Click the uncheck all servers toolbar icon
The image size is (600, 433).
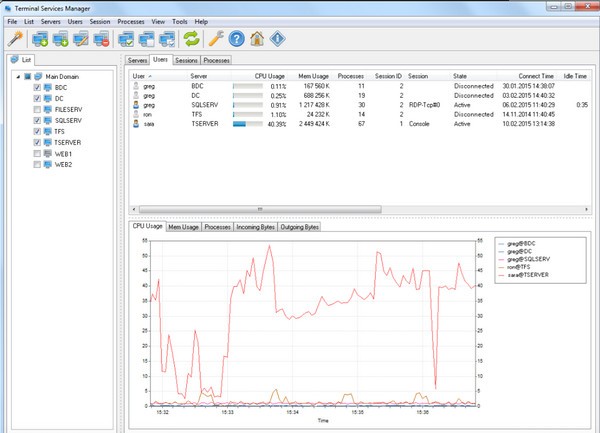(147, 39)
